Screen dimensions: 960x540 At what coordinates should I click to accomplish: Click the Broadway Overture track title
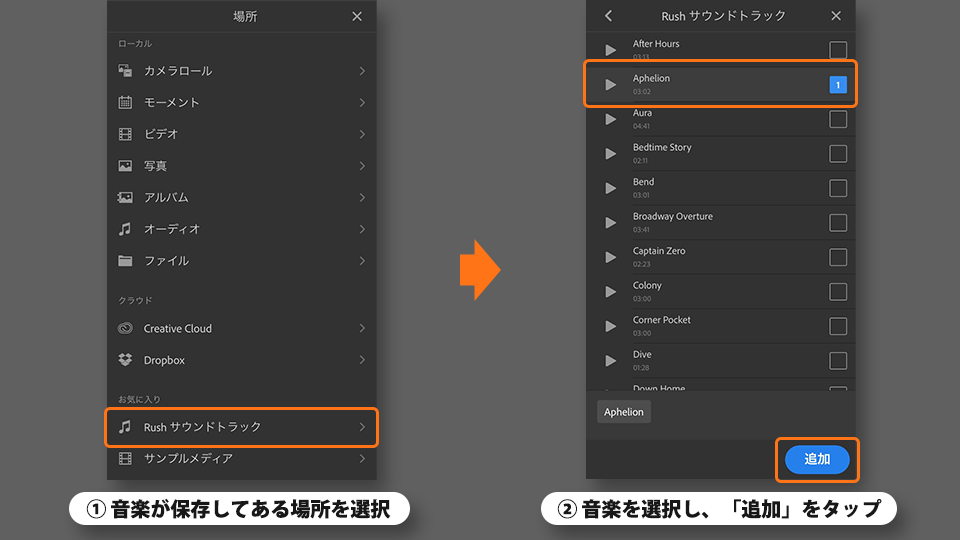tap(672, 216)
